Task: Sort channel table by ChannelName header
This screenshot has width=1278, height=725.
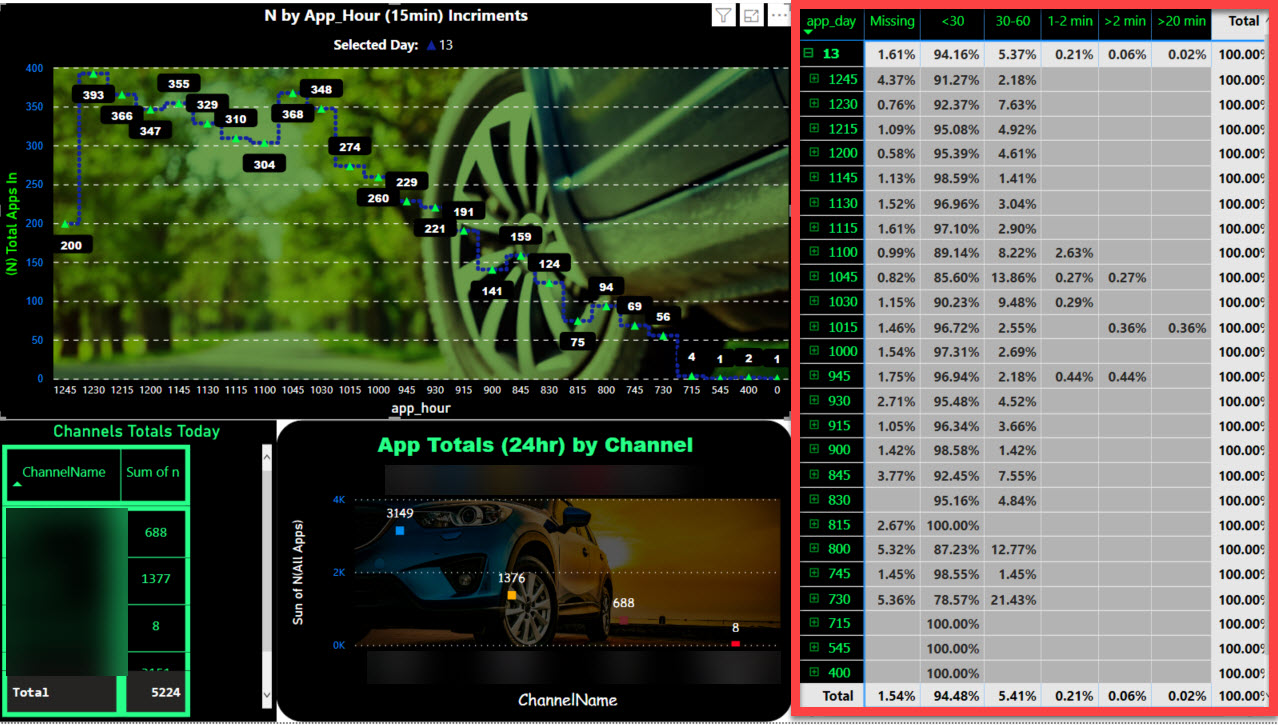Action: pos(64,473)
